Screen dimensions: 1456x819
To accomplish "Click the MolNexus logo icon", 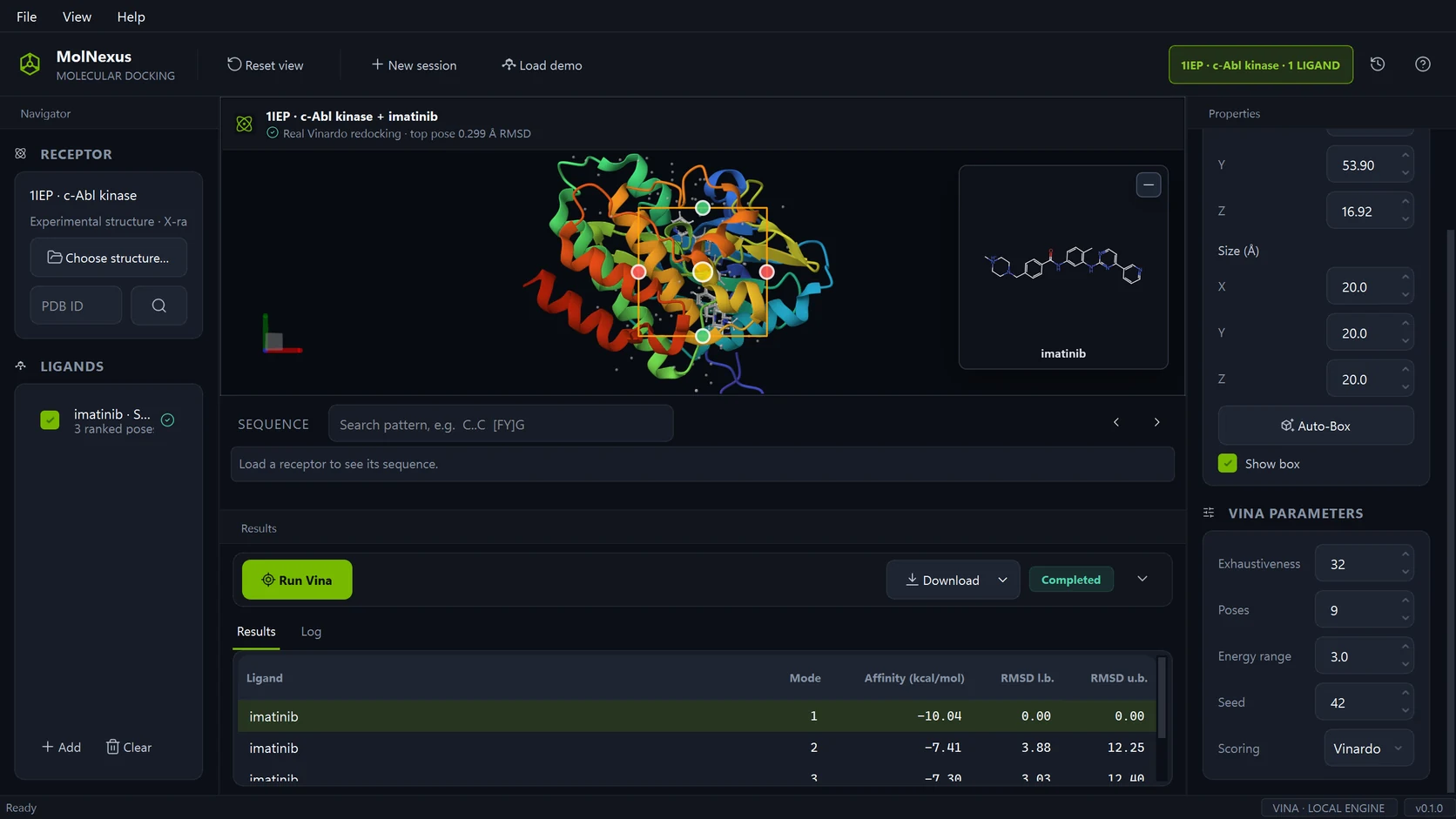I will [30, 64].
